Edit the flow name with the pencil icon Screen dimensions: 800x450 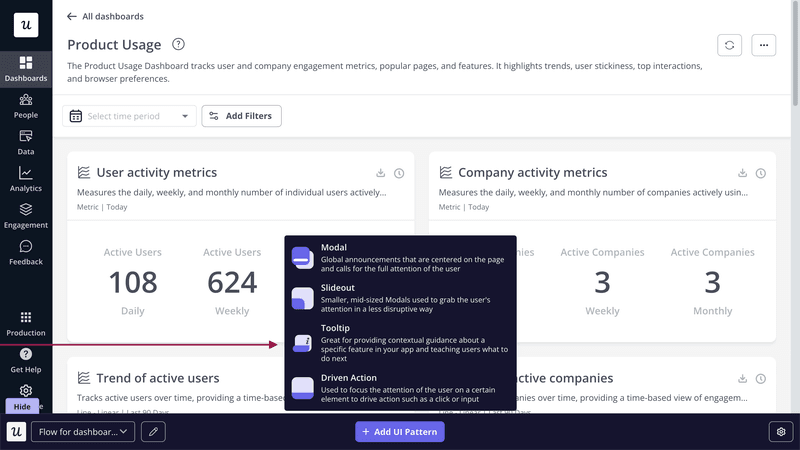[153, 432]
